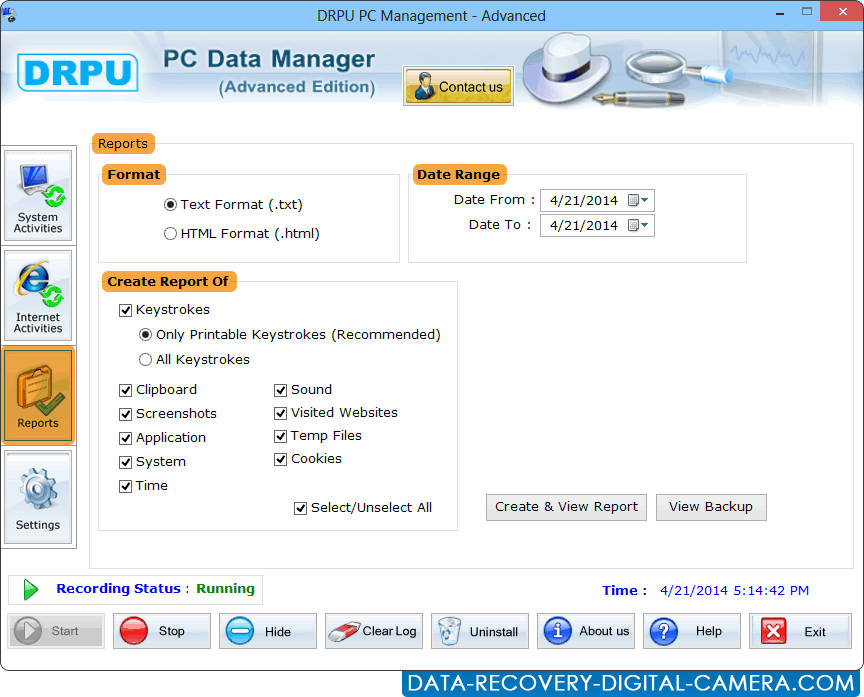Toggle the Time checkbox
864x697 pixels.
126,486
